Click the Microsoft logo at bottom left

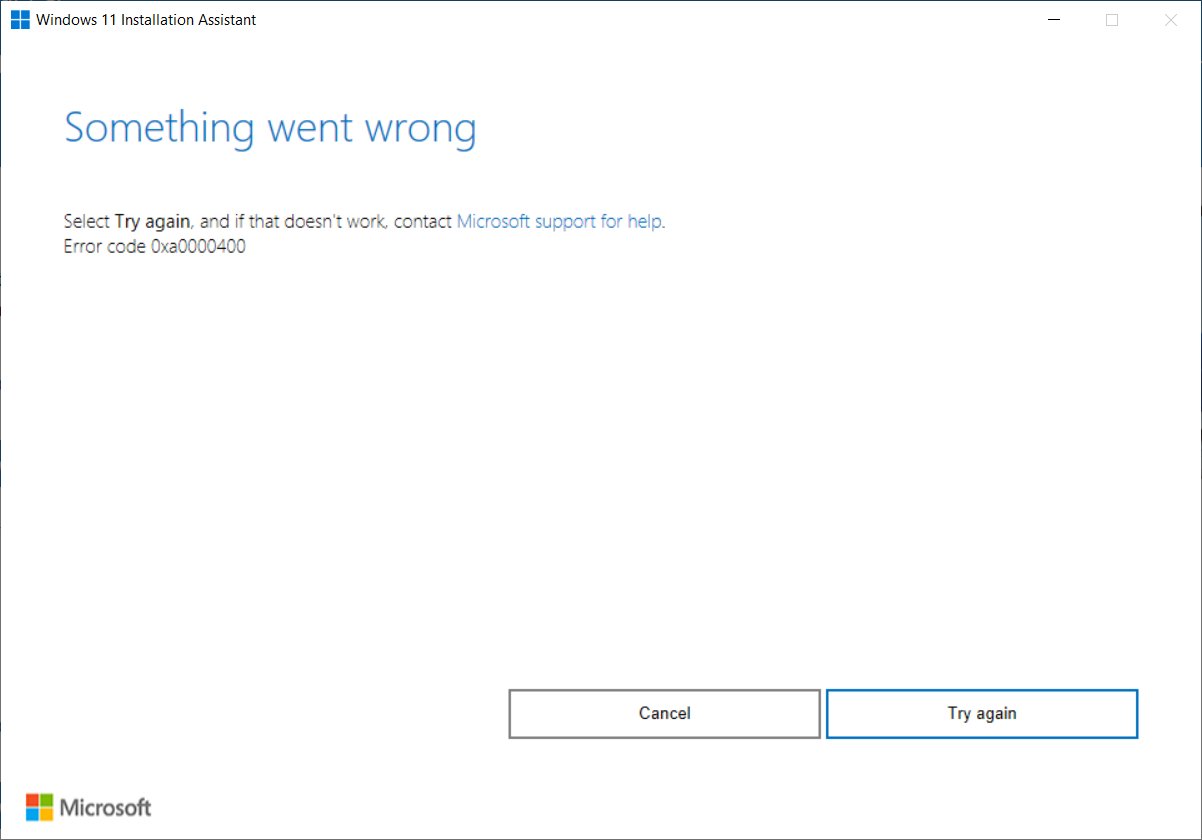coord(89,807)
